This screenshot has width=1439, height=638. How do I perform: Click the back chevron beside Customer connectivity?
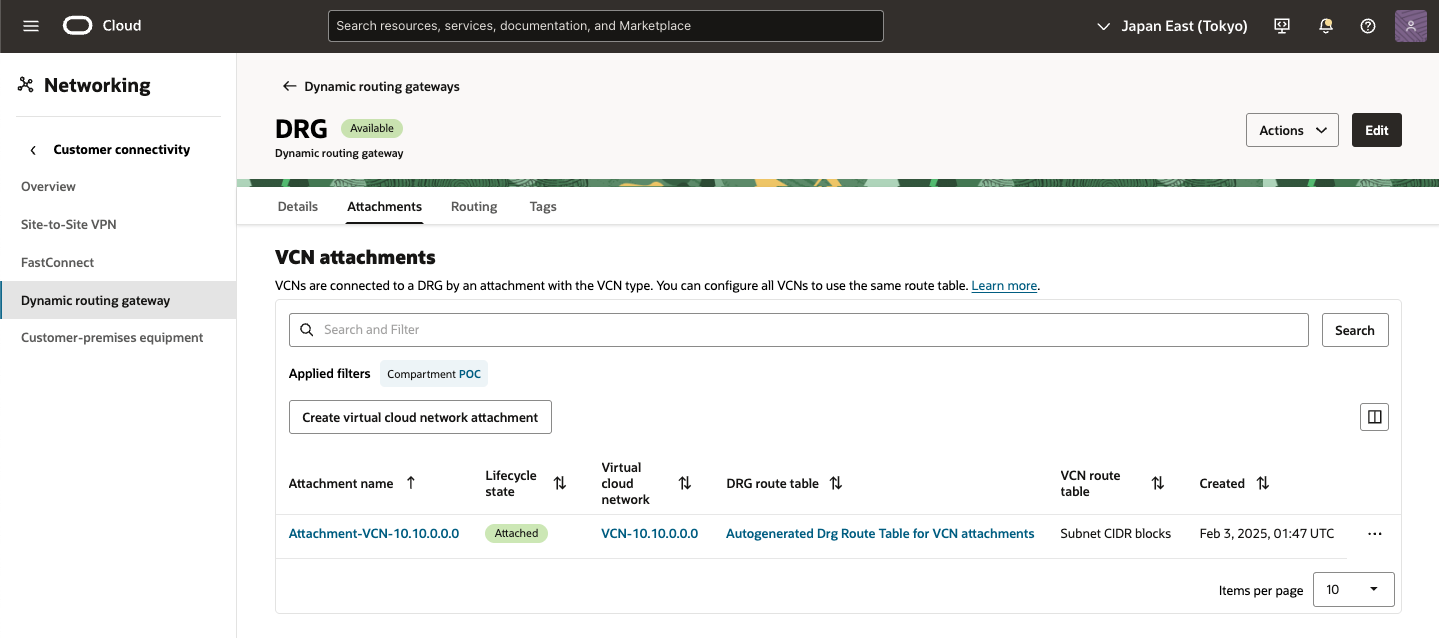pos(33,150)
